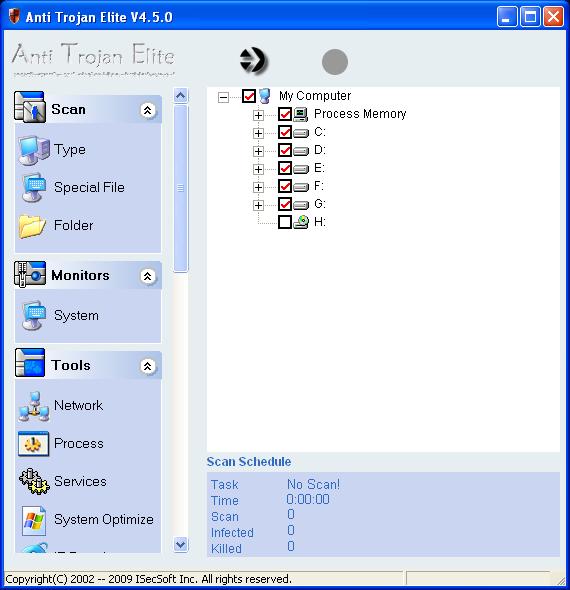Collapse the My Computer tree node
Viewport: 570px width, 590px height.
[223, 97]
